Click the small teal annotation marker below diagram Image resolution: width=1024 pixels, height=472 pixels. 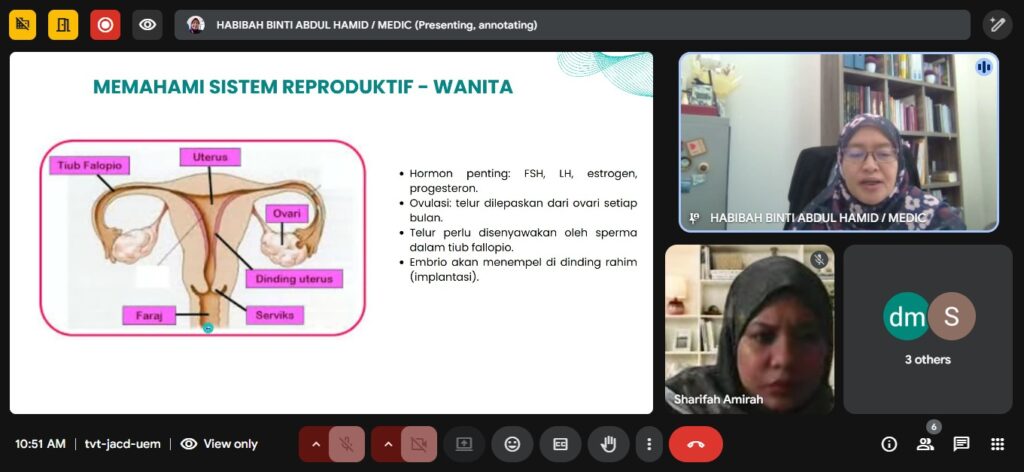click(x=208, y=328)
